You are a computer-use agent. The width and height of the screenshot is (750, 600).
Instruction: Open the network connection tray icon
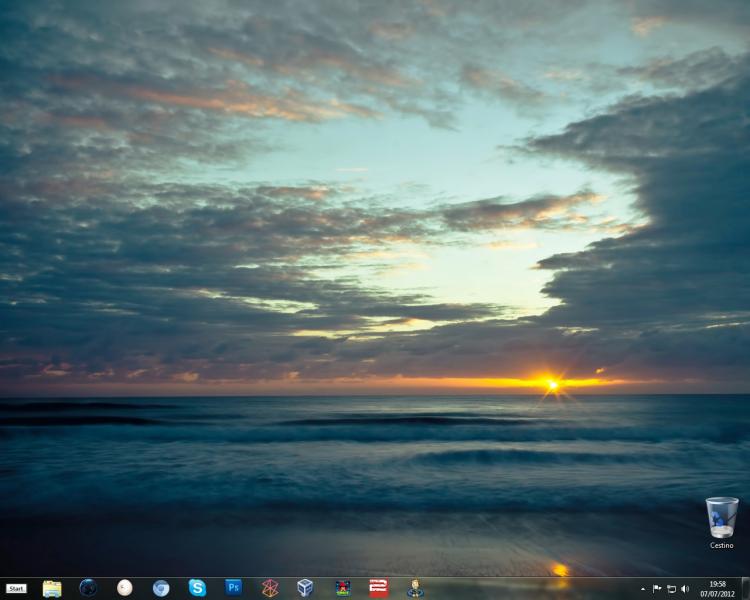tap(671, 589)
